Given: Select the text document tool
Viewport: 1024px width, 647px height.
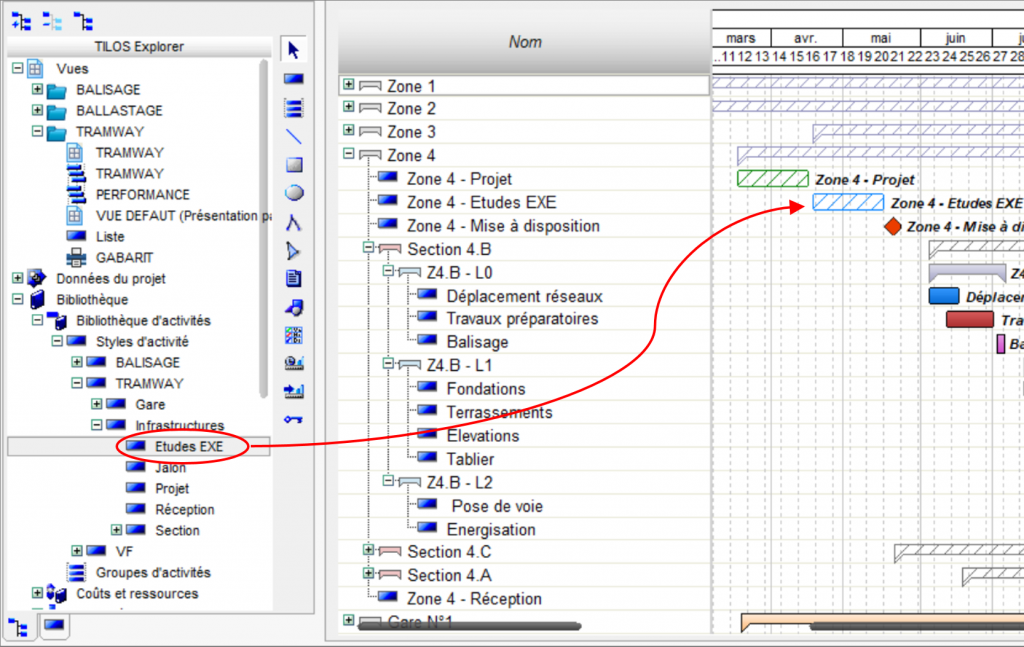Looking at the screenshot, I should [x=293, y=279].
